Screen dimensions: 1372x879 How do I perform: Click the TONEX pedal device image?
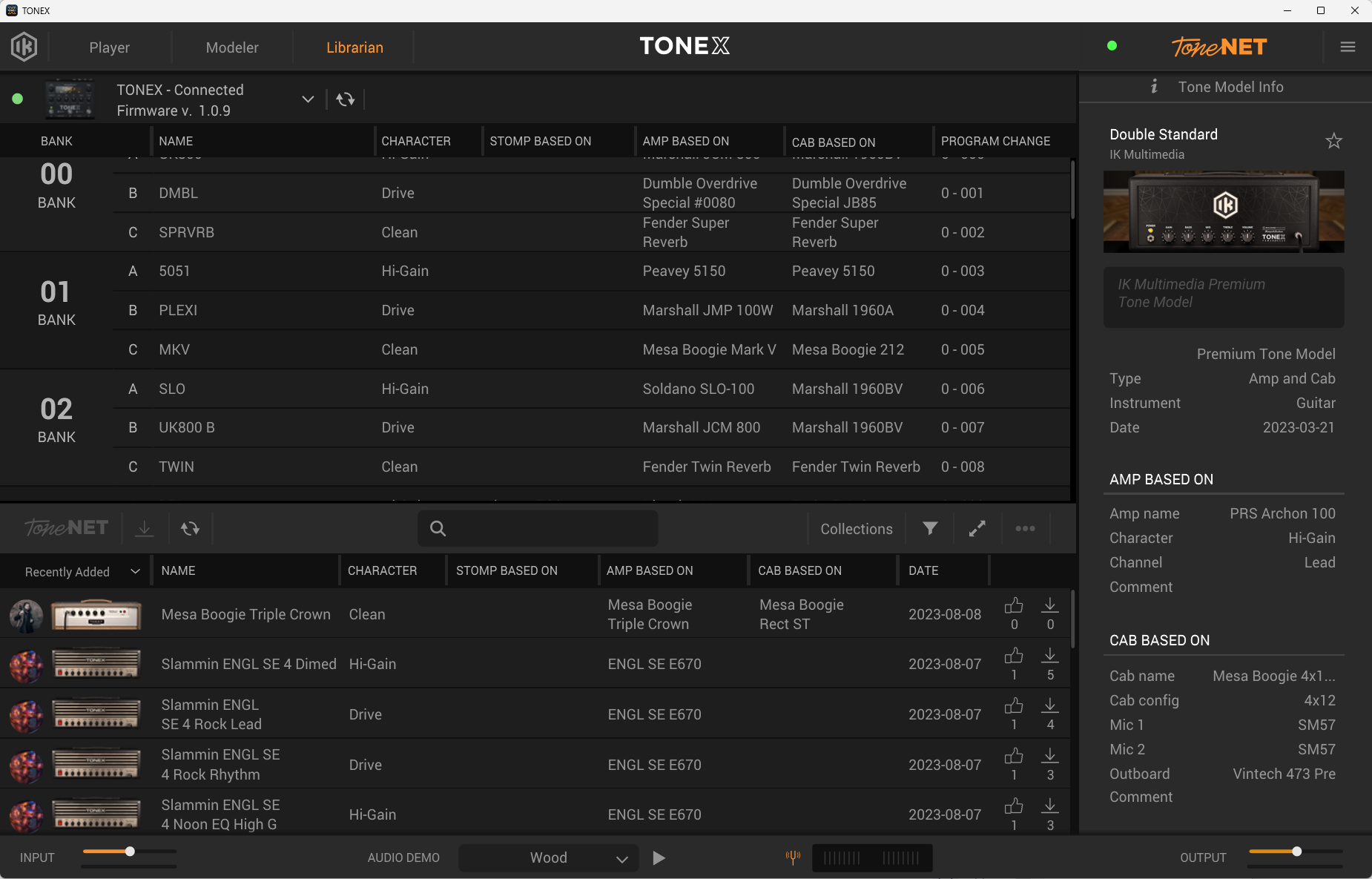pos(70,99)
